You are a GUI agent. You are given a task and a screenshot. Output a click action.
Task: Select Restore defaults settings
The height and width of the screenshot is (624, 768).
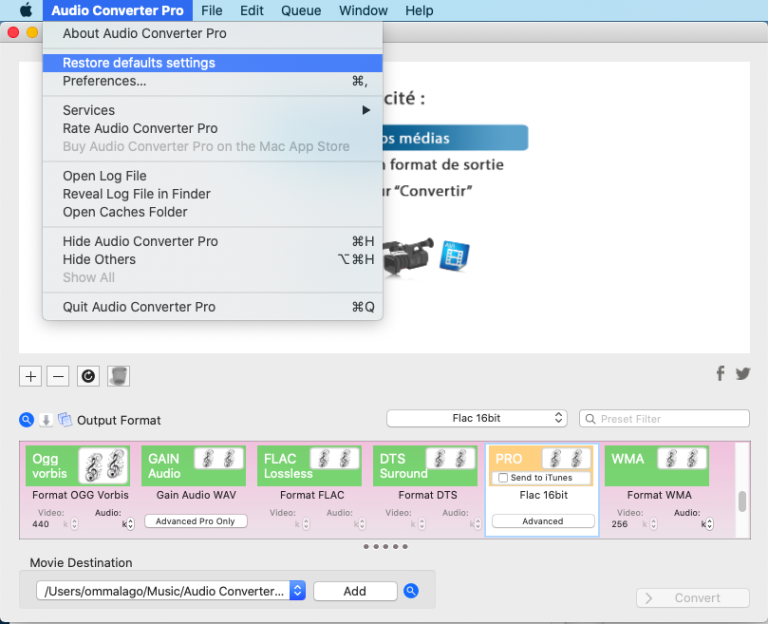pyautogui.click(x=213, y=63)
